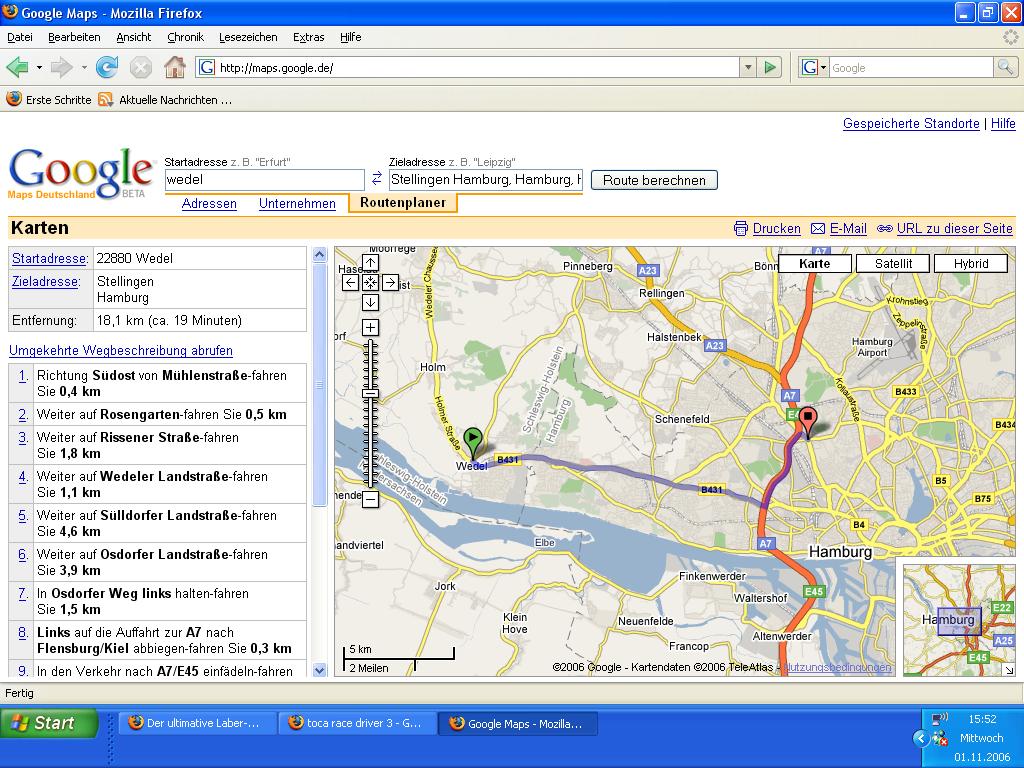The height and width of the screenshot is (768, 1024).
Task: Click the pan map up arrow
Action: (x=370, y=263)
